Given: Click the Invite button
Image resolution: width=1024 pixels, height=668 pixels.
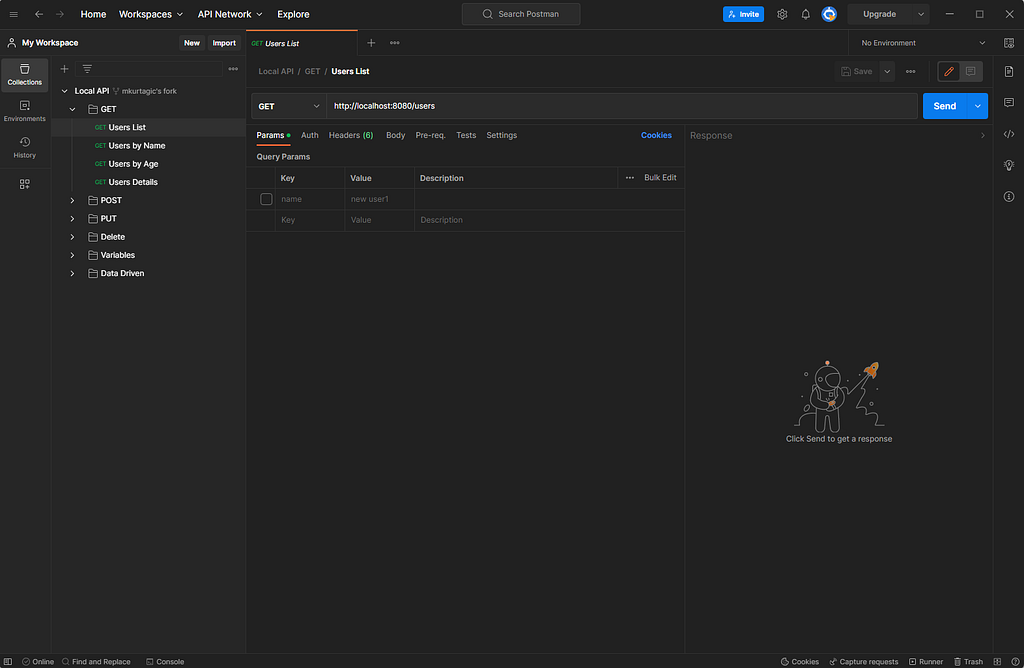Looking at the screenshot, I should pos(743,14).
